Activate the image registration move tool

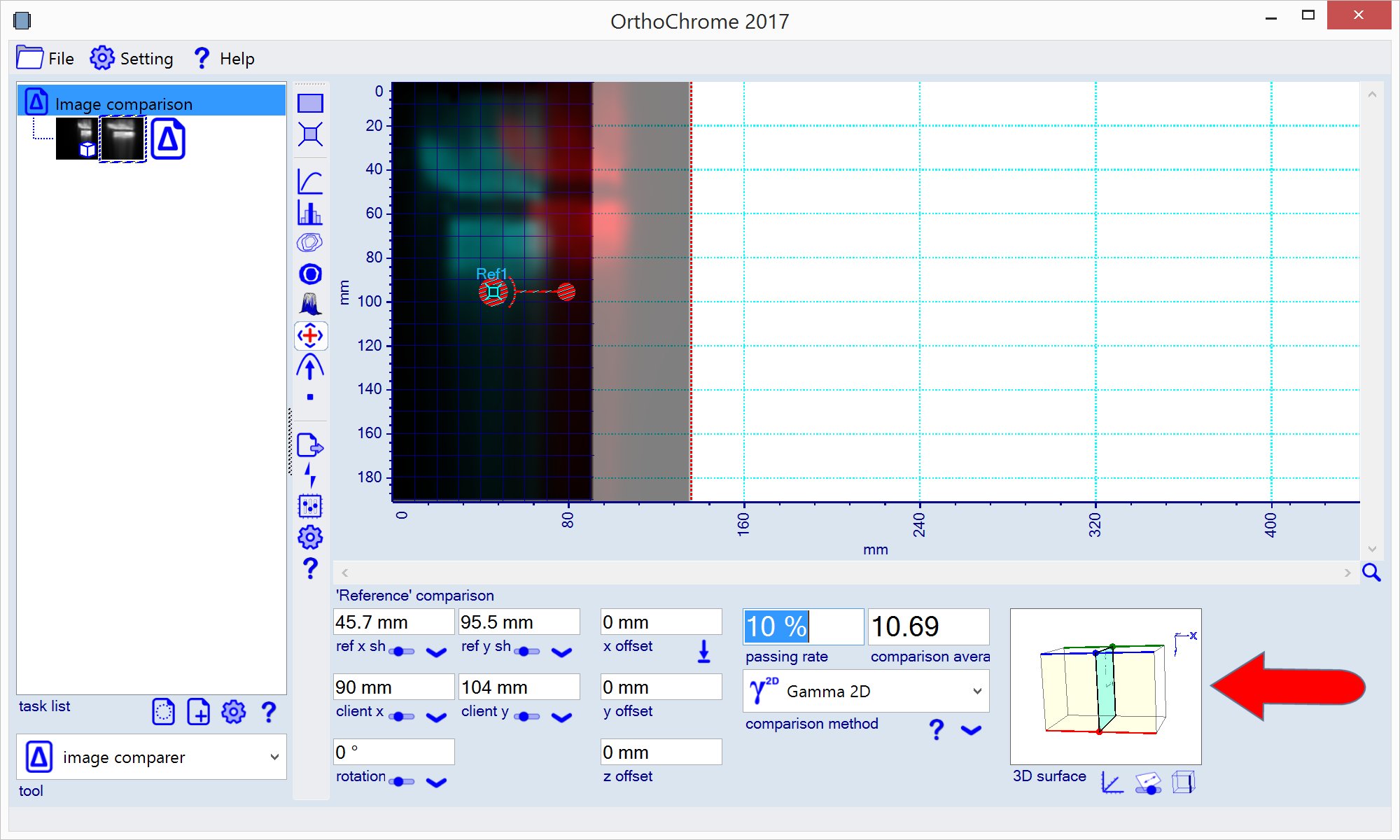click(x=310, y=336)
